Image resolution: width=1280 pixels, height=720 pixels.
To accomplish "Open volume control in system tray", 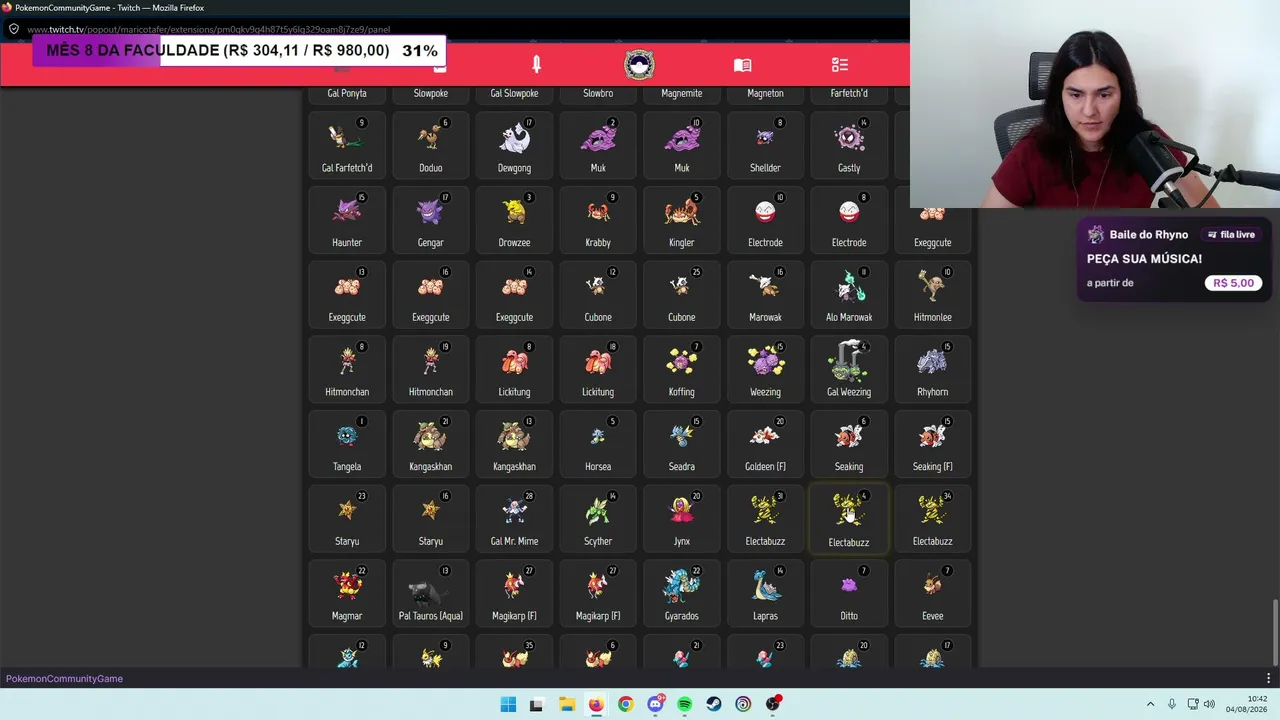I will [1209, 704].
